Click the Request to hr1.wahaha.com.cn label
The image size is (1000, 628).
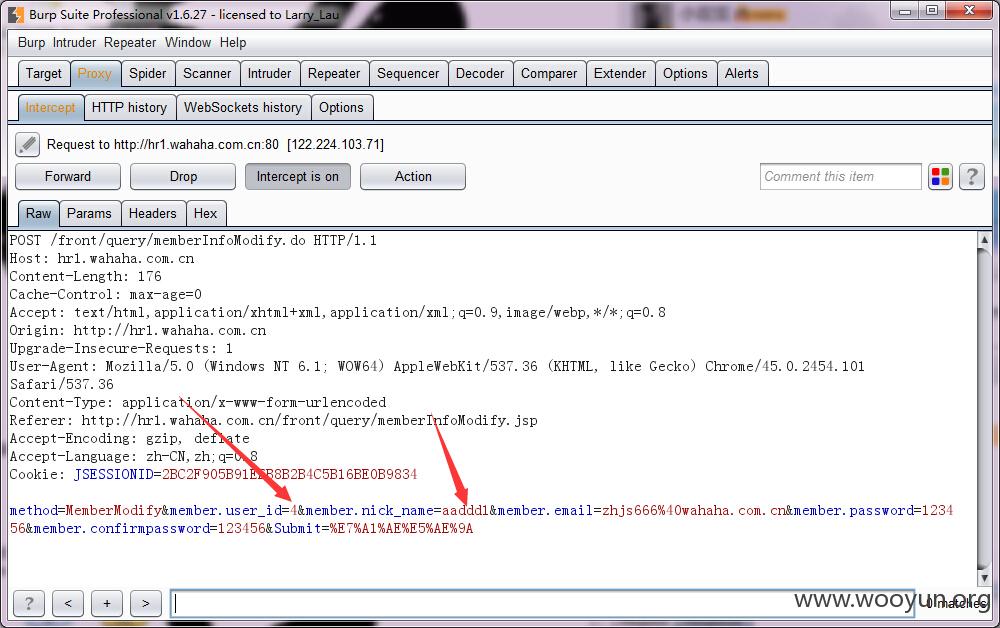click(216, 145)
